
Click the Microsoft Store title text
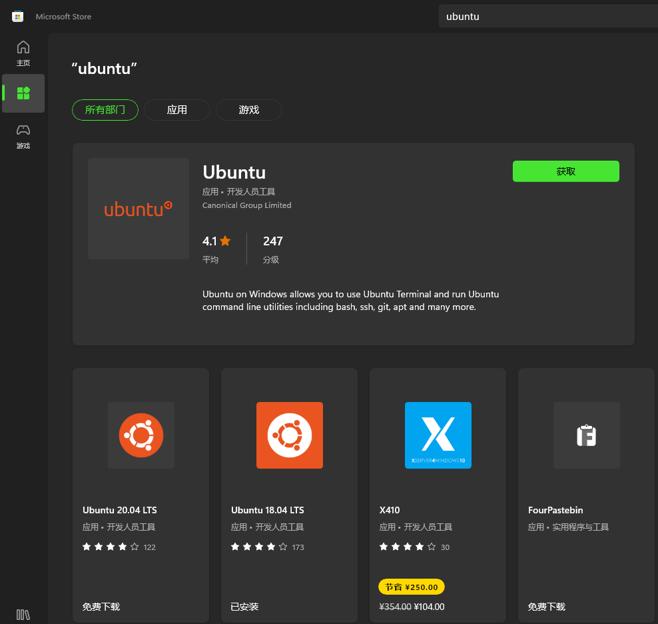coord(63,17)
